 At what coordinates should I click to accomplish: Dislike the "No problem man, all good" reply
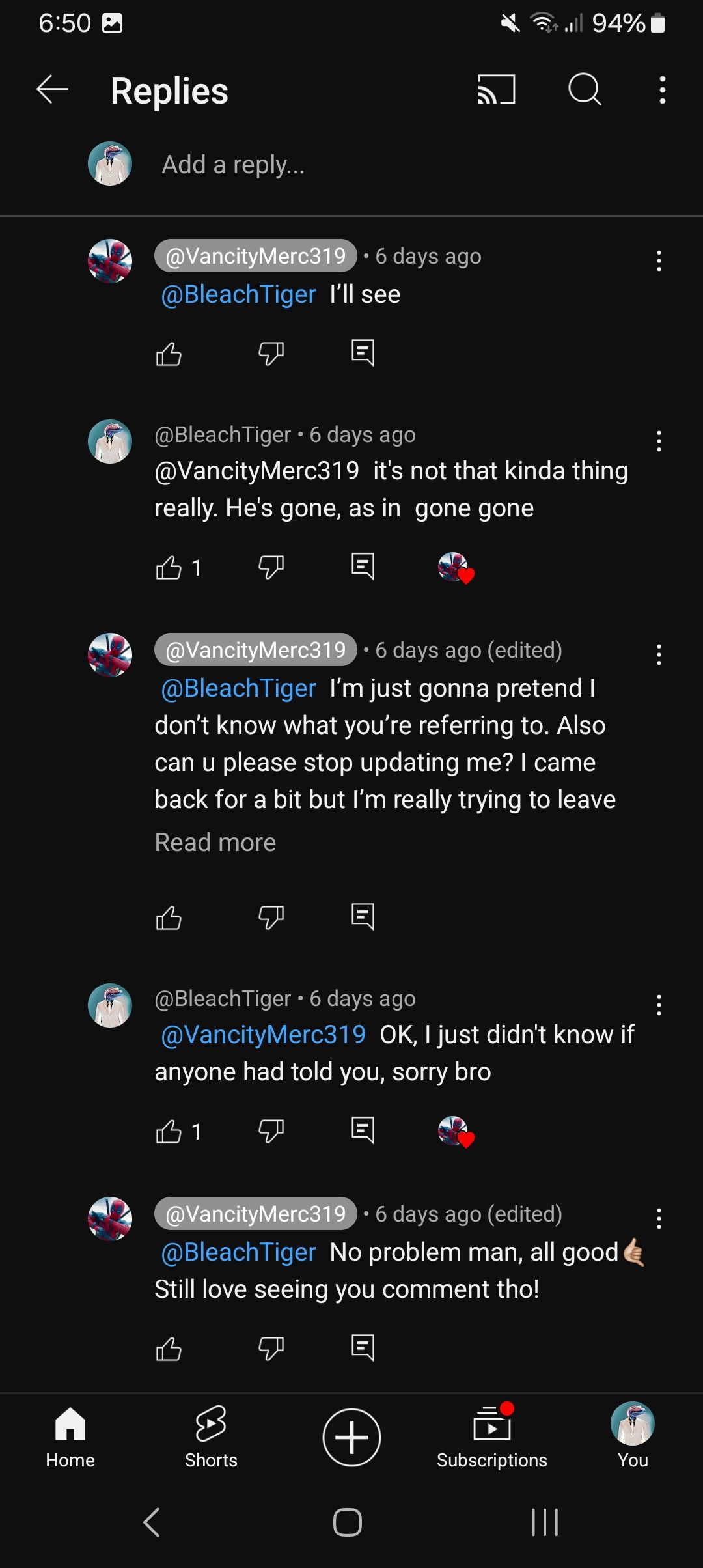pos(271,1348)
